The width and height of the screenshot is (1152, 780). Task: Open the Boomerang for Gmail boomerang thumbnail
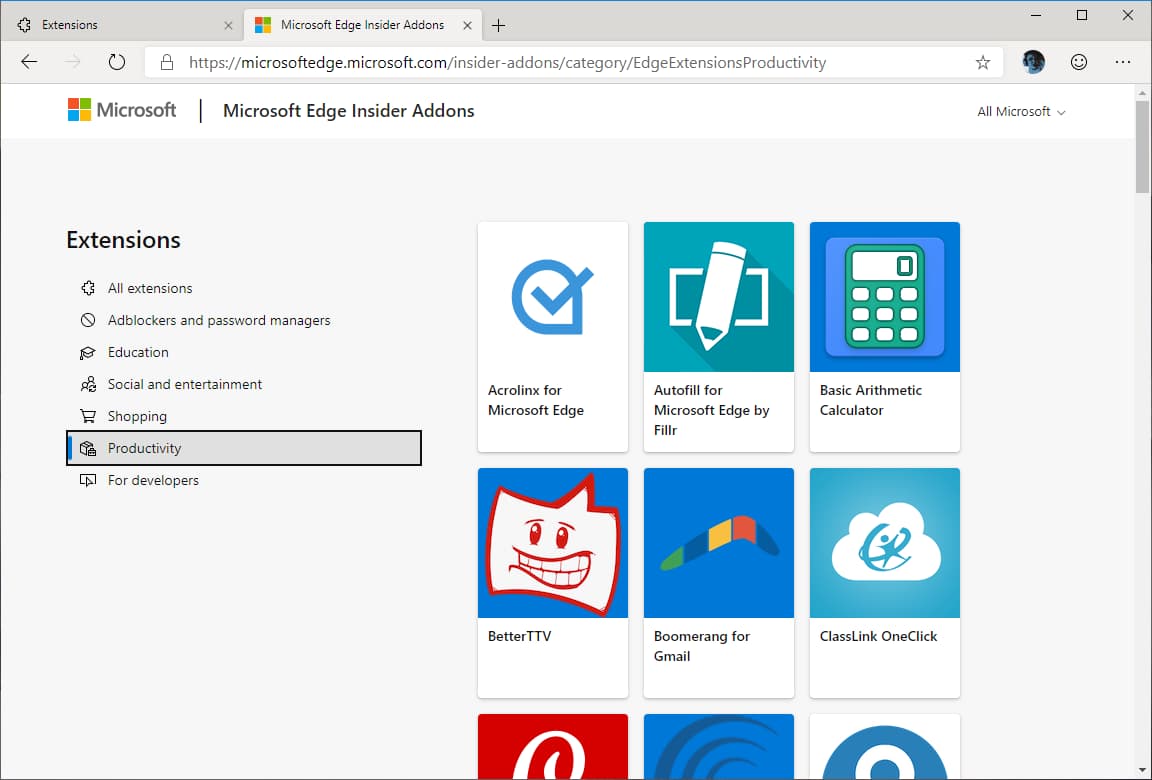(719, 543)
